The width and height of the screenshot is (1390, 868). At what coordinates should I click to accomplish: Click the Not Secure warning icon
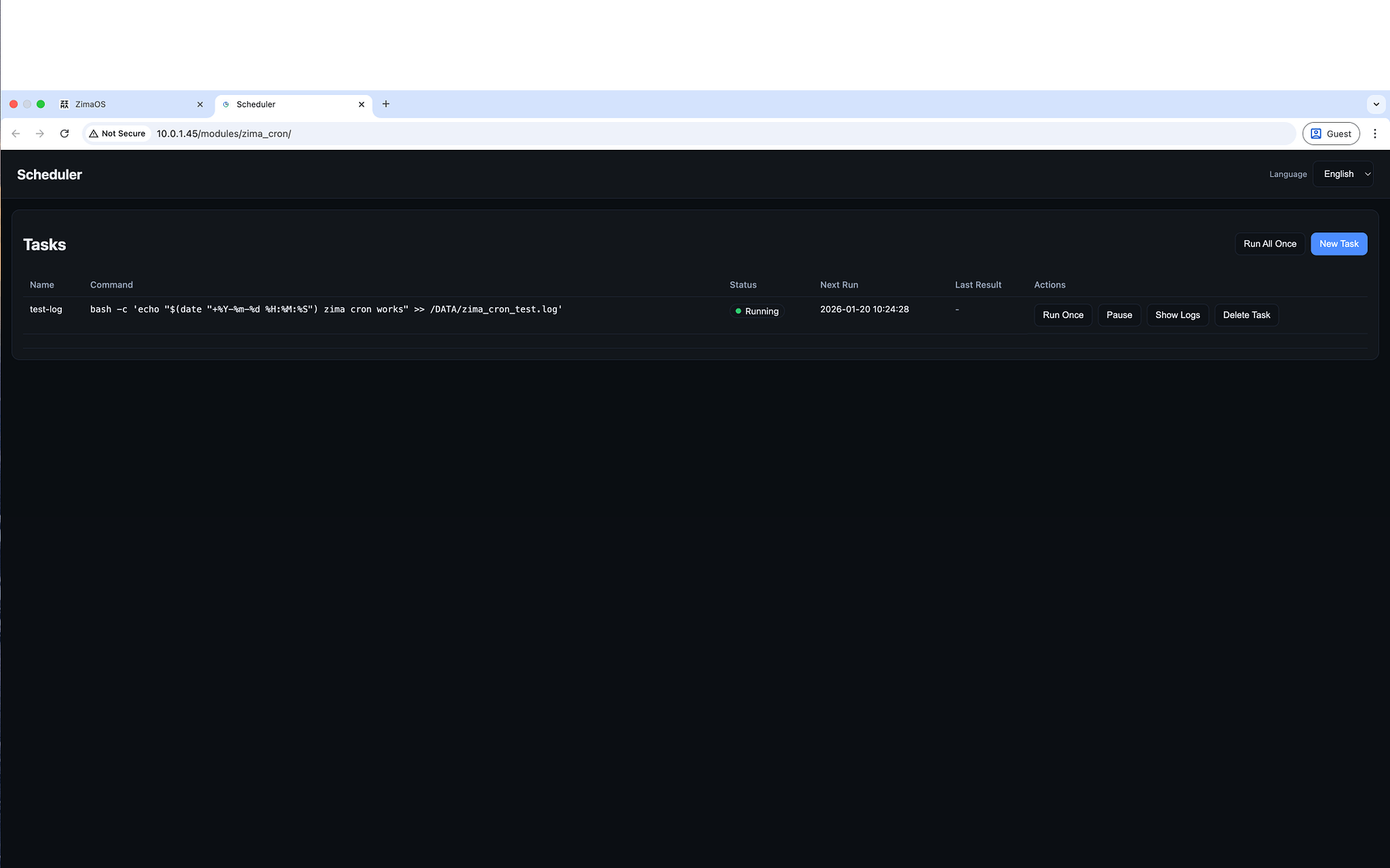94,134
